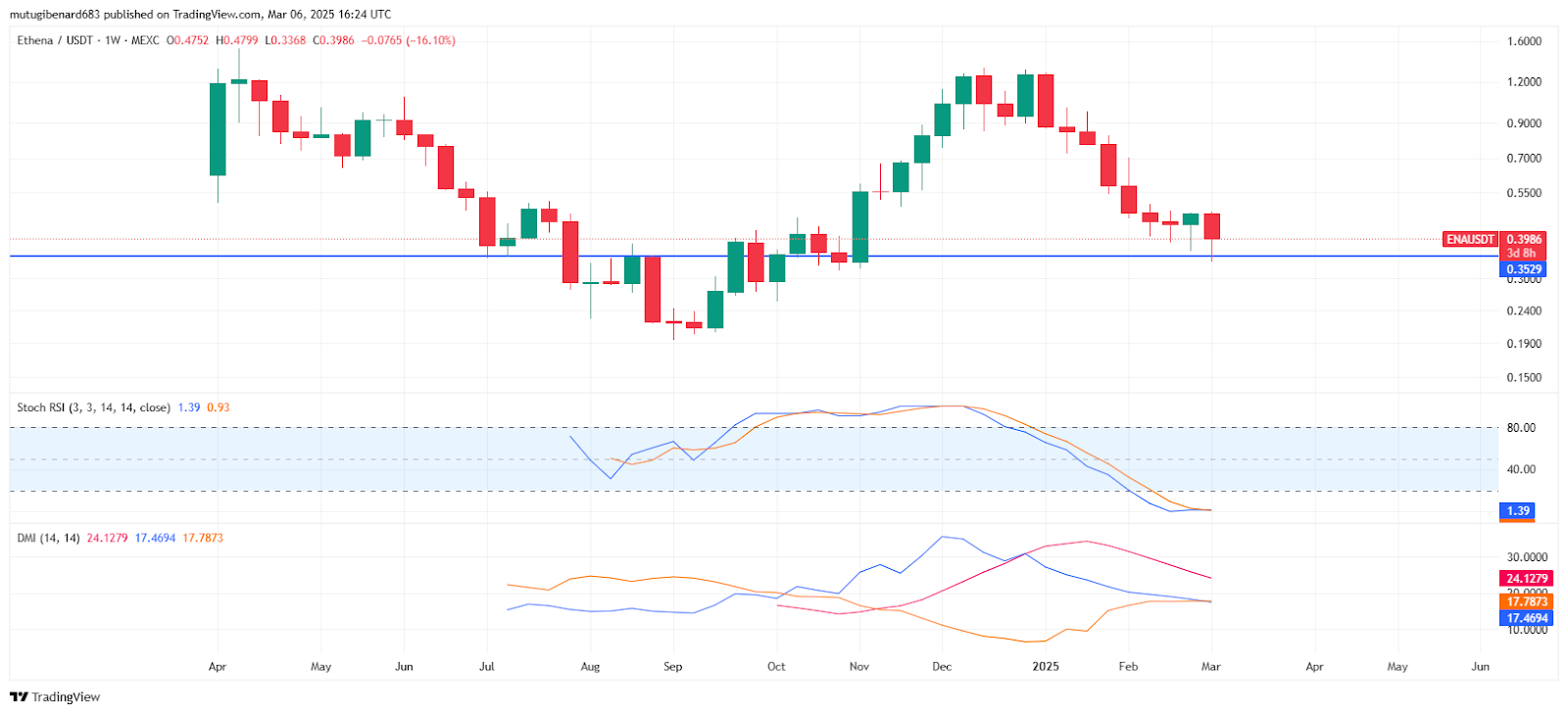
Task: Click the ENAUSDT red price label
Action: [1471, 239]
